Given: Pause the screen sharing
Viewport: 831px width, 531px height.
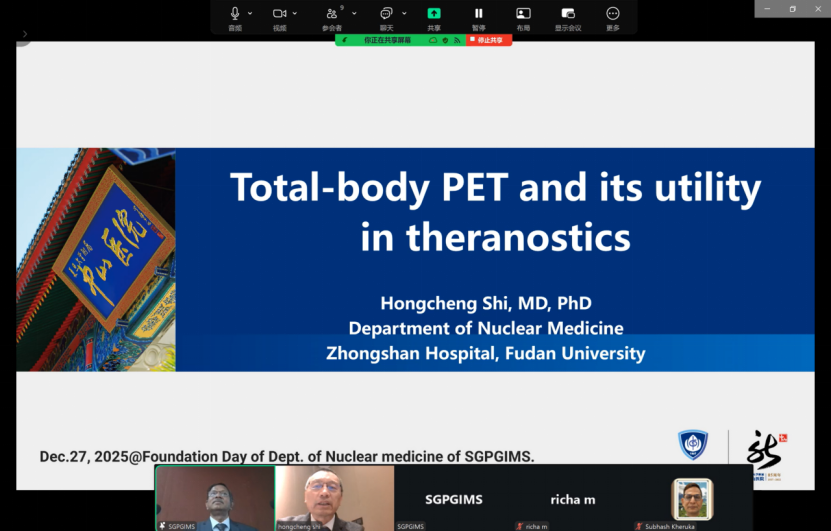Looking at the screenshot, I should (x=479, y=13).
